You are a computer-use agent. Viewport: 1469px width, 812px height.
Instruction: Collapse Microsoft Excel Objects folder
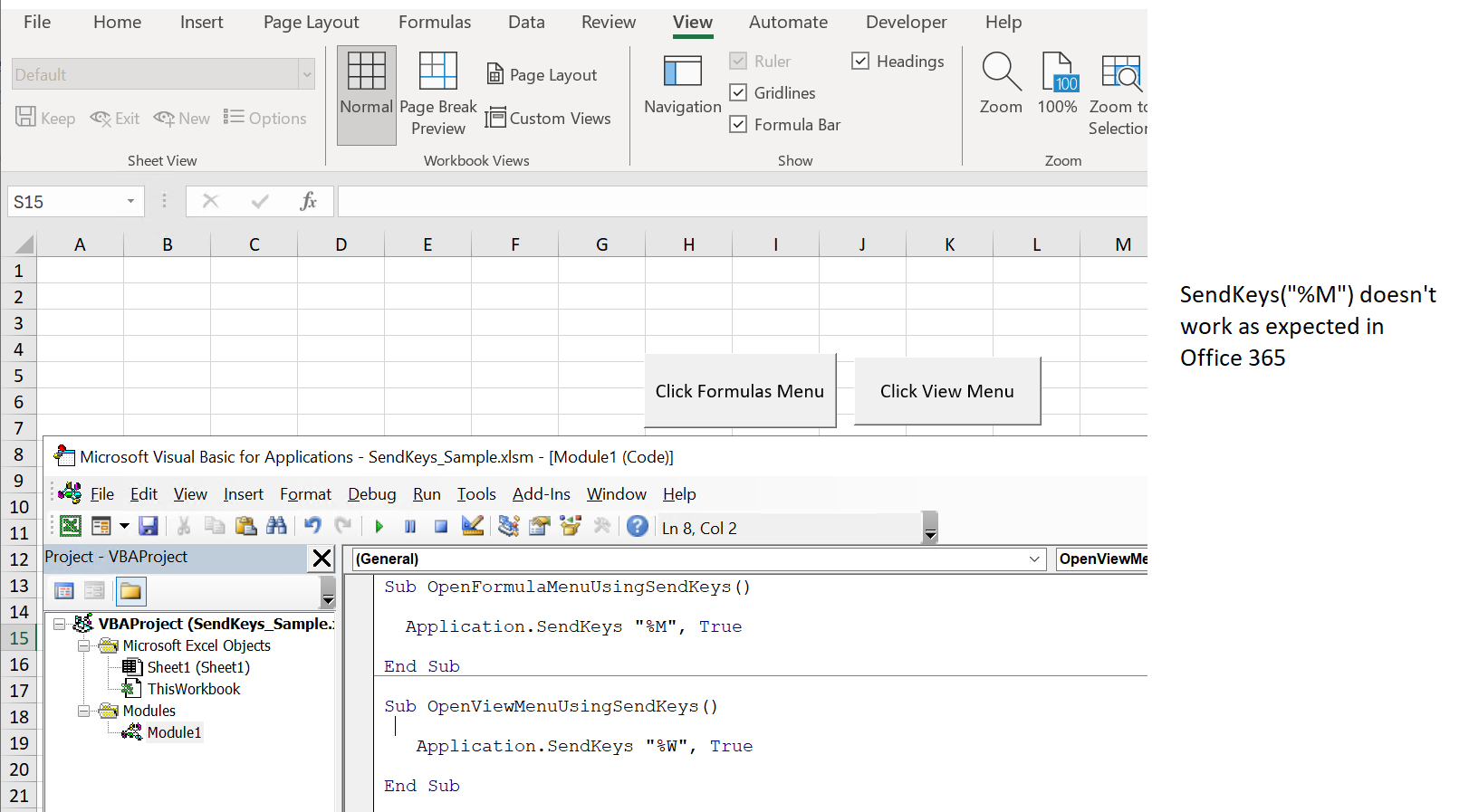83,645
